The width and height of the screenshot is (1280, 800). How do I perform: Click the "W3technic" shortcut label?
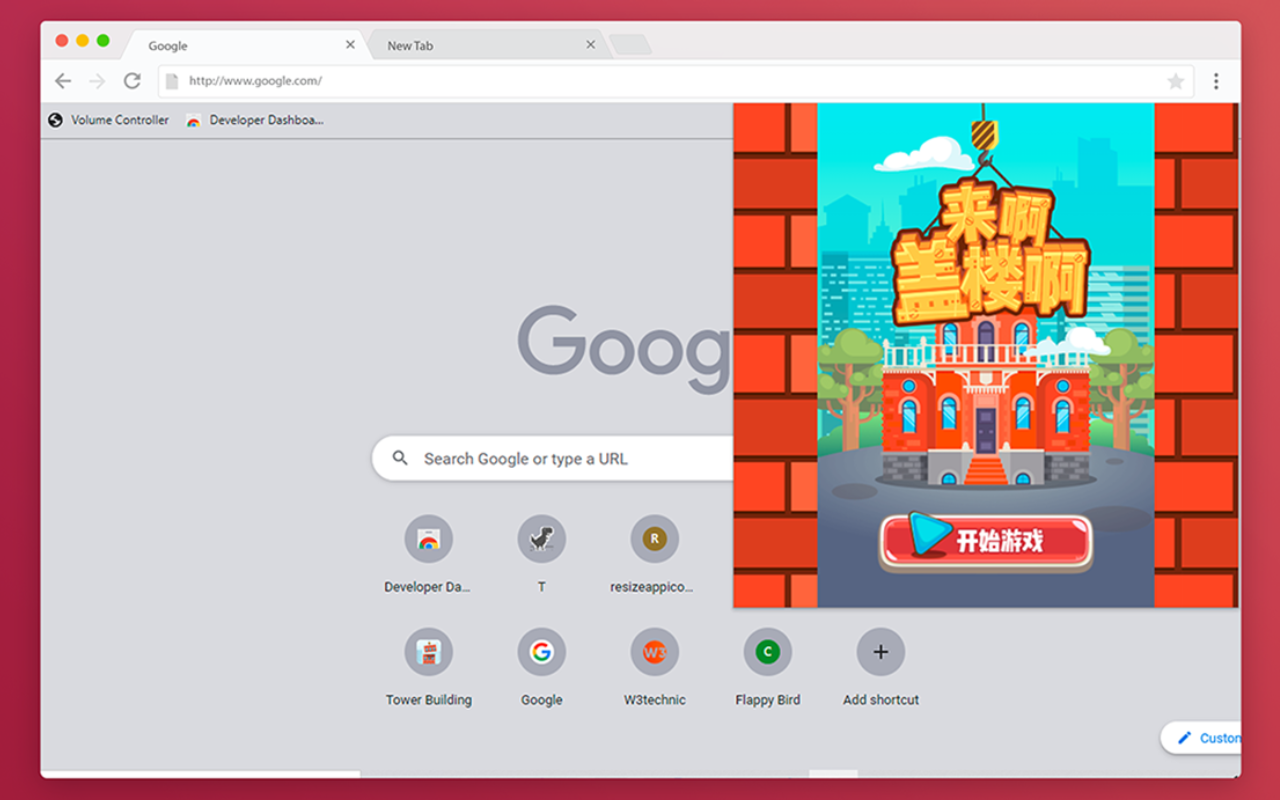[x=654, y=700]
